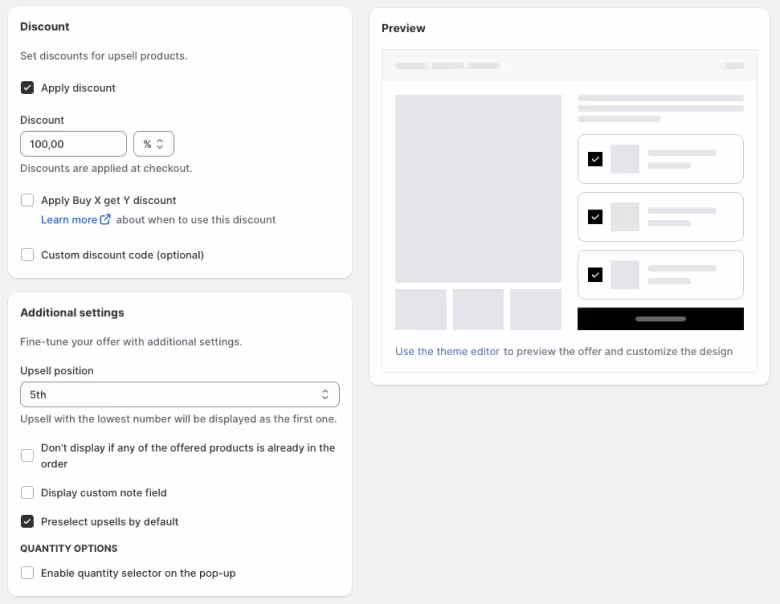Uncheck the Apply discount checkbox
This screenshot has height=604, width=780.
tap(27, 88)
